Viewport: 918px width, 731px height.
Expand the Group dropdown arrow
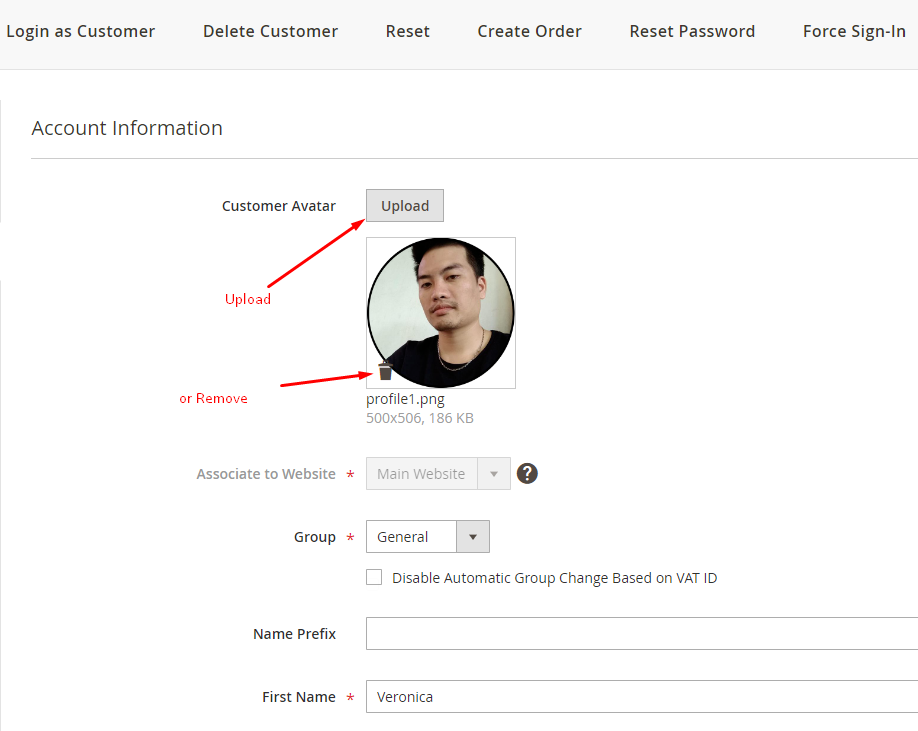tap(472, 537)
